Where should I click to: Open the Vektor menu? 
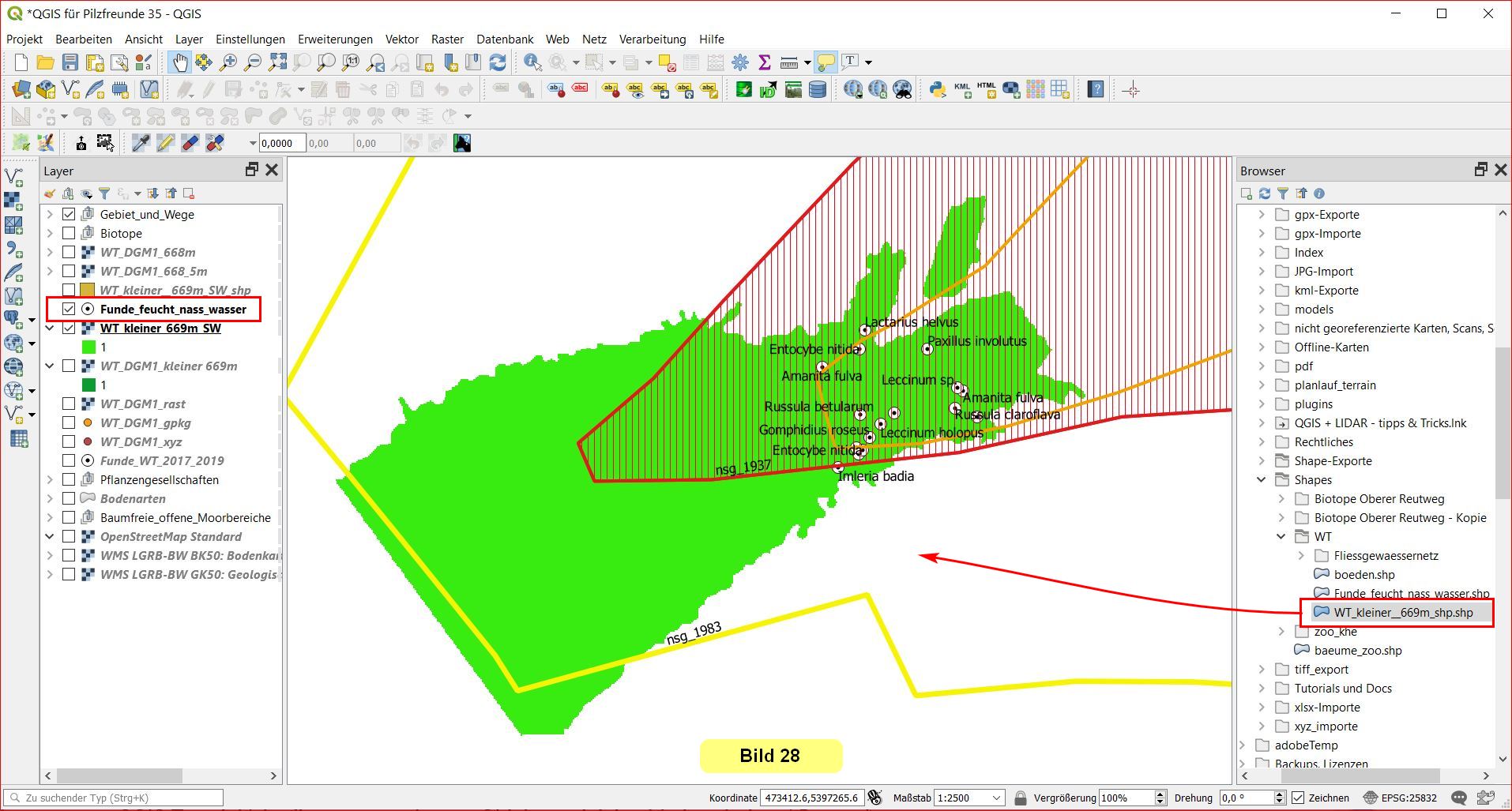click(401, 39)
